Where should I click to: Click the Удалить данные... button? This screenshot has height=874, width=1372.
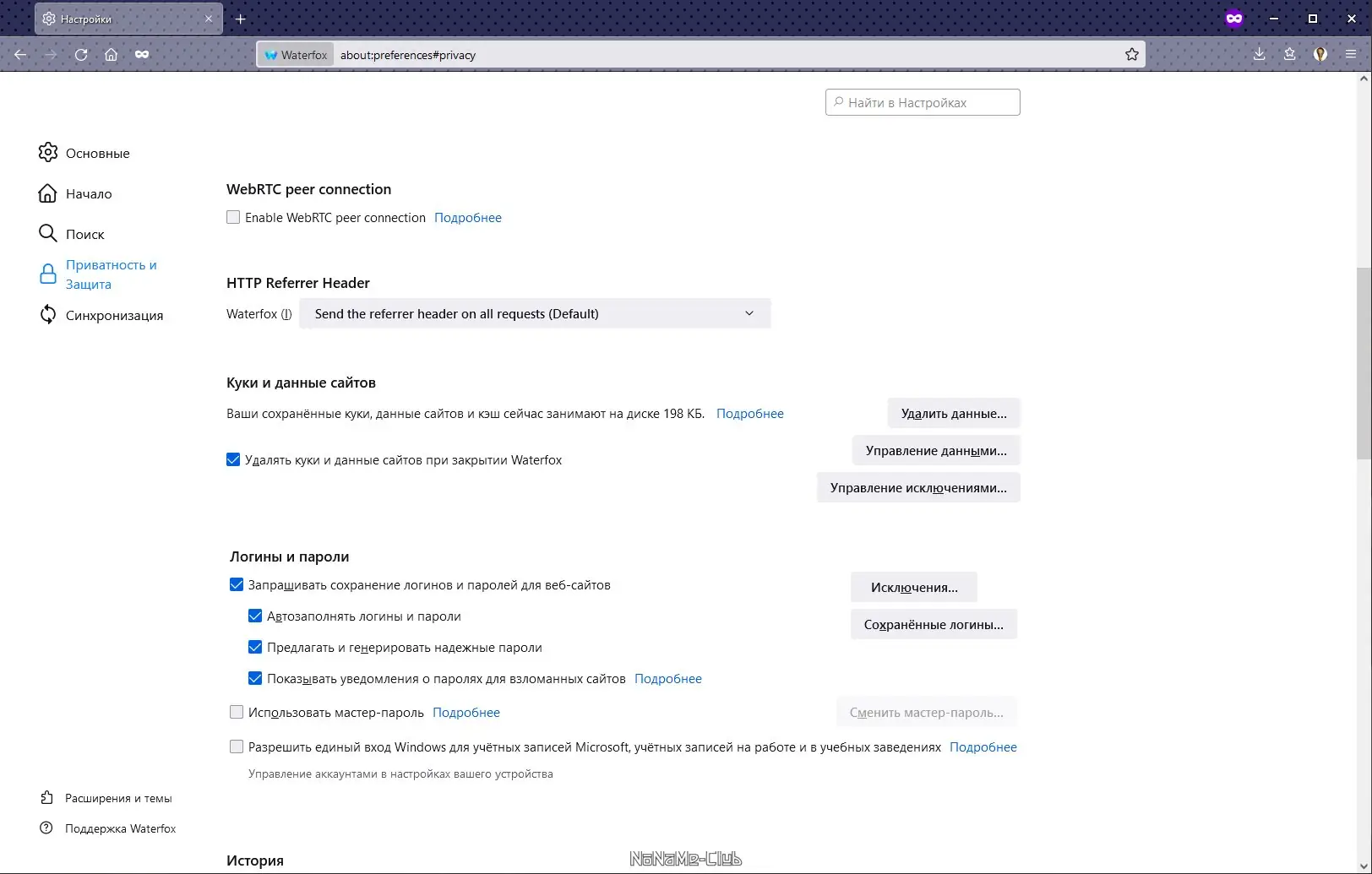(x=954, y=414)
